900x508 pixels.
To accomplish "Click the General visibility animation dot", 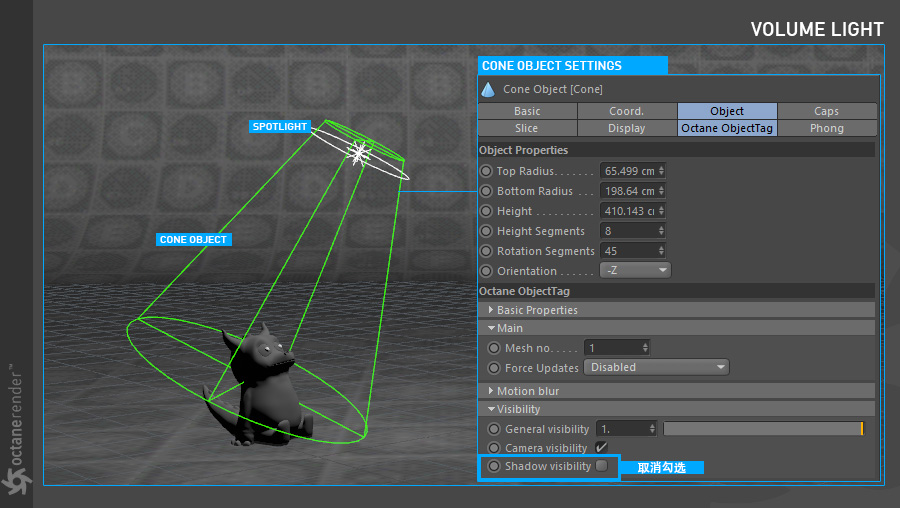I will coord(494,429).
